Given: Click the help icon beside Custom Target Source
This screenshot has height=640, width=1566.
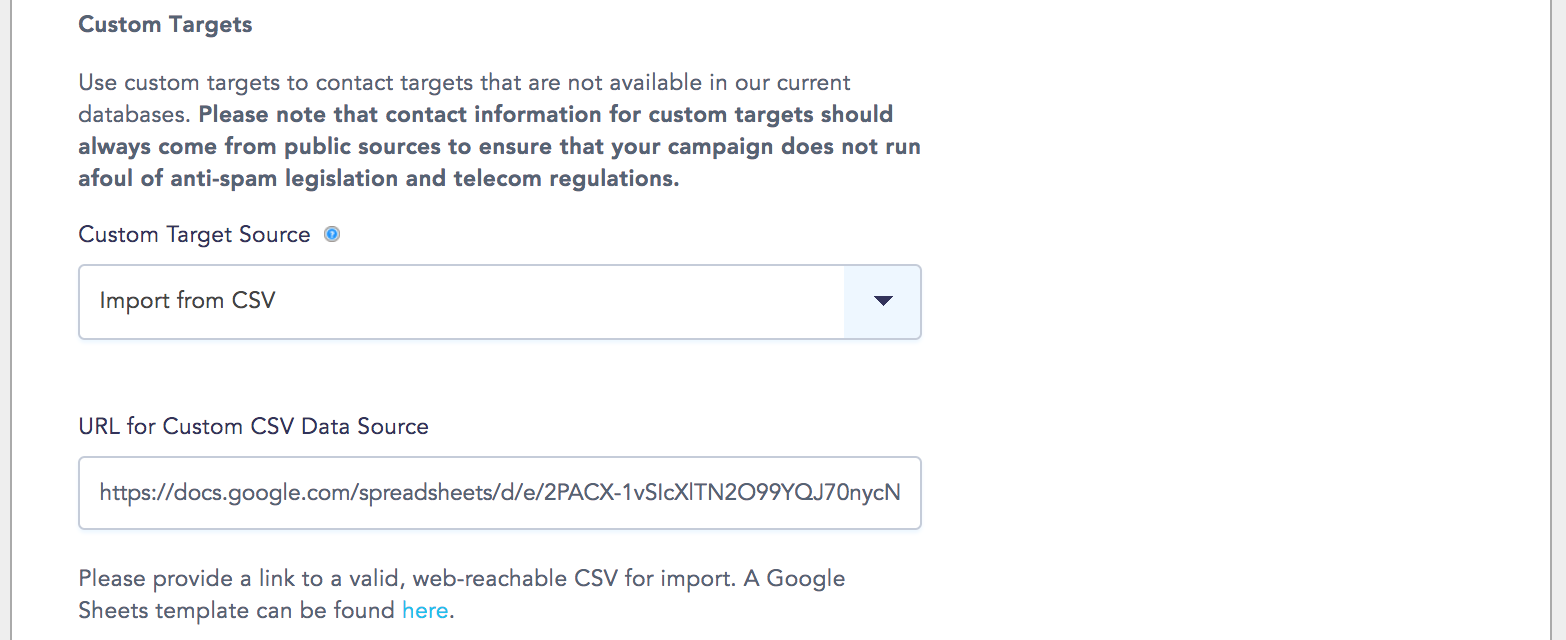Looking at the screenshot, I should (x=333, y=235).
